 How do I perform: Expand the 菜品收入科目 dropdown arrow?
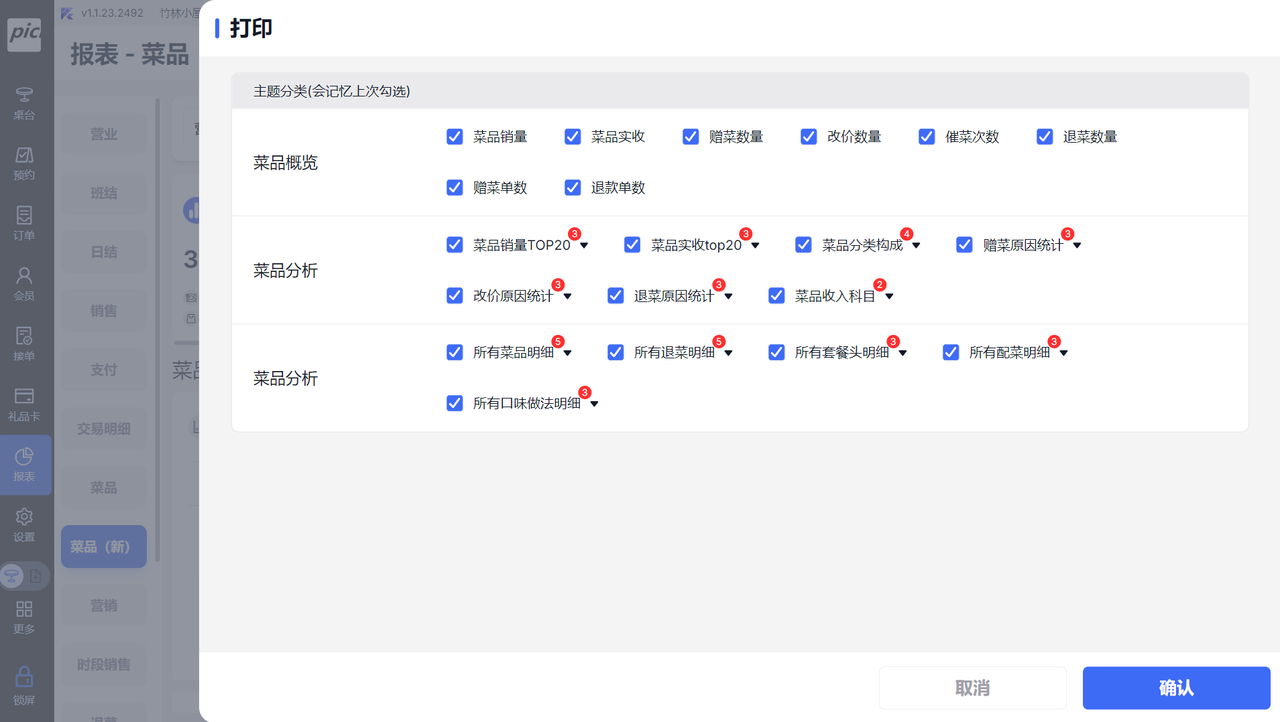tap(889, 297)
